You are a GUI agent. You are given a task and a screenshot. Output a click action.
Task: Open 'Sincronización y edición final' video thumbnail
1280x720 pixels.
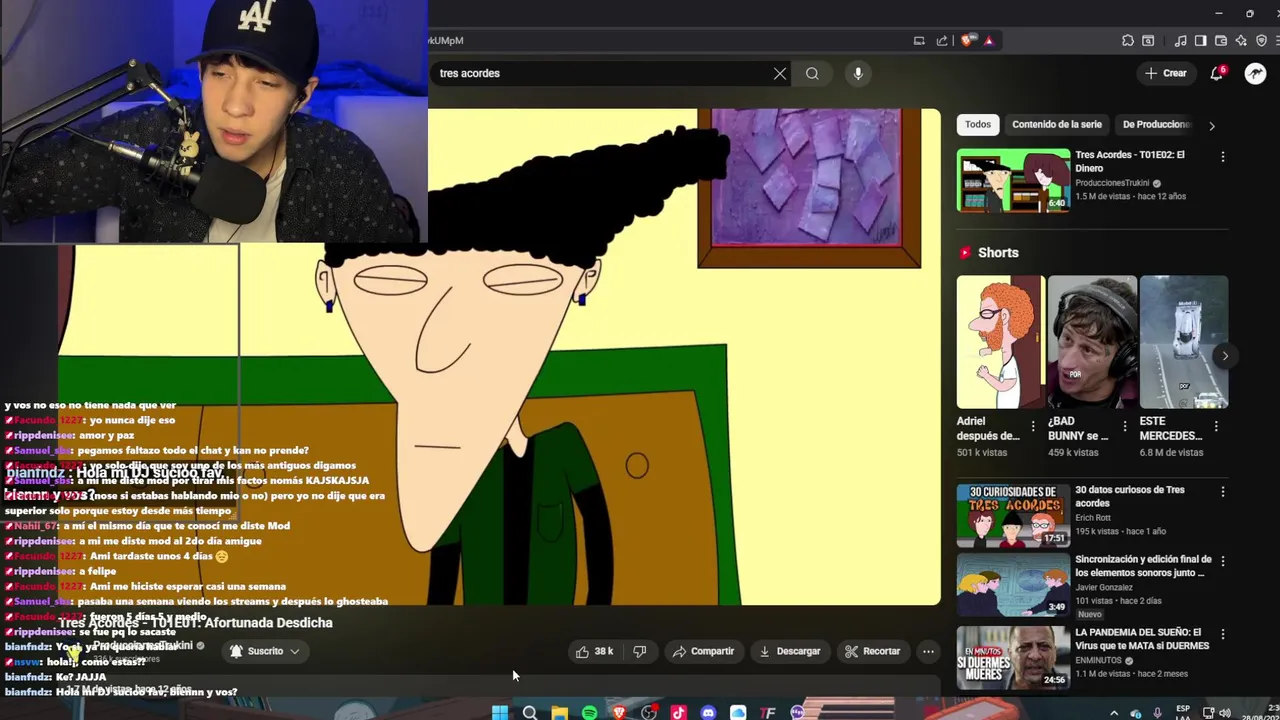(1013, 585)
